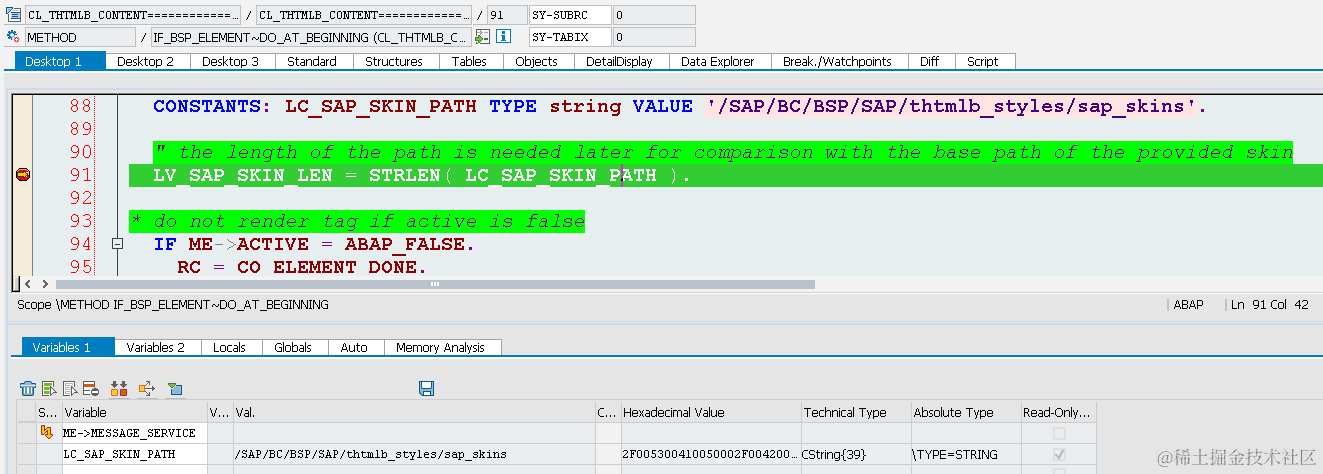The height and width of the screenshot is (474, 1323).
Task: Click the SY-TABIX field
Action: pyautogui.click(x=570, y=37)
